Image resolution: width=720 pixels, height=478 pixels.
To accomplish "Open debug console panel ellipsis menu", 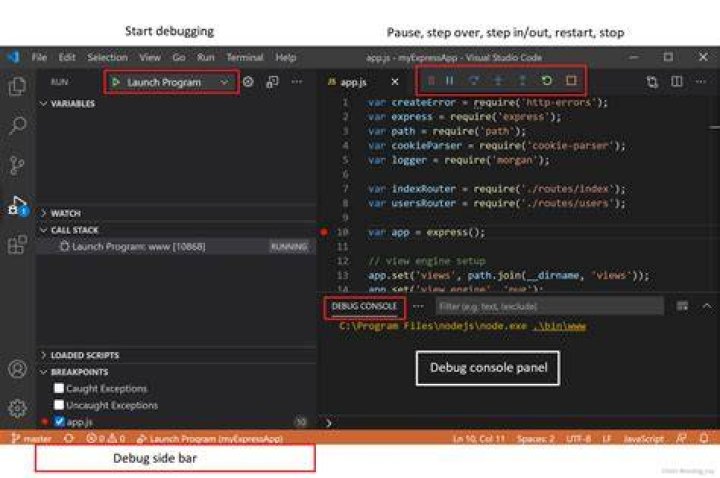I will pos(418,306).
